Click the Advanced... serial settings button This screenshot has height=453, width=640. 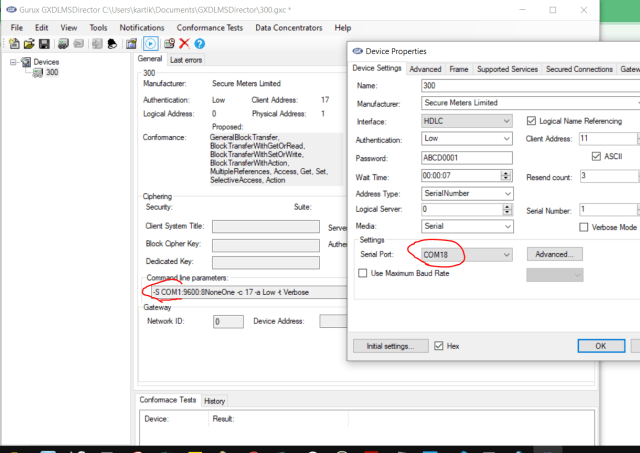554,254
